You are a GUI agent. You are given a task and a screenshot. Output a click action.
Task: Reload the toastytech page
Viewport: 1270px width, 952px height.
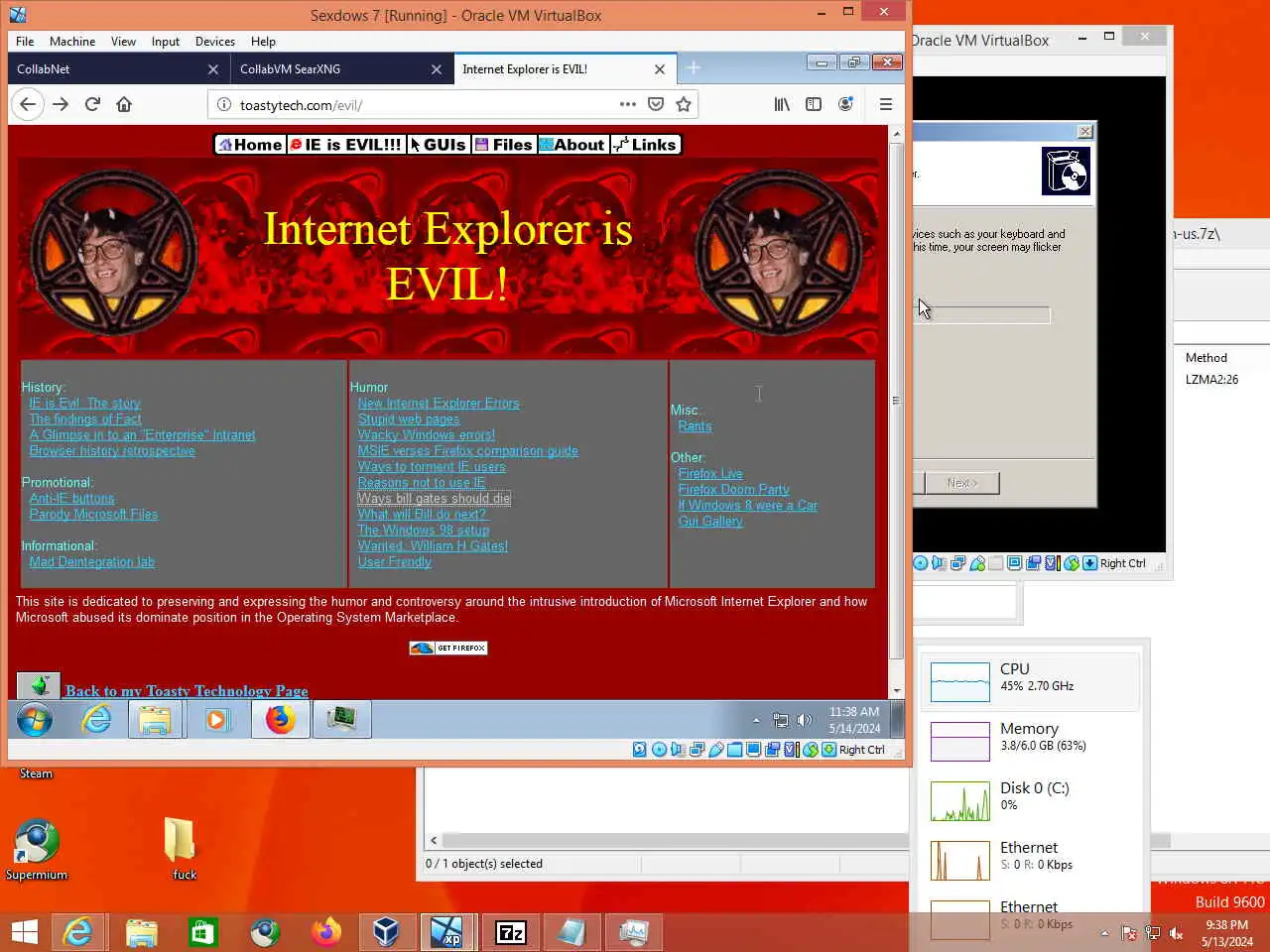click(x=92, y=104)
